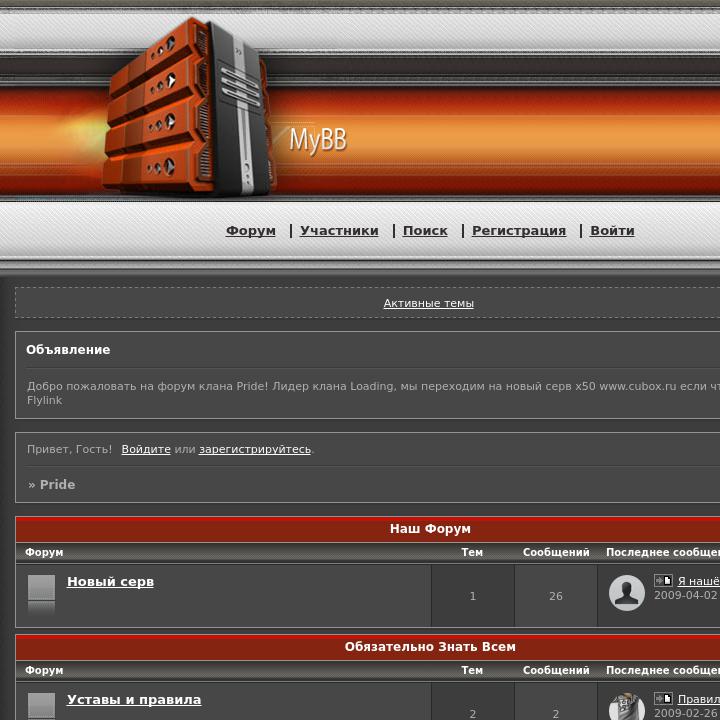Click the 'Добро пожаловать на форум клана Pride!' announcement text
Image resolution: width=720 pixels, height=720 pixels.
click(147, 386)
